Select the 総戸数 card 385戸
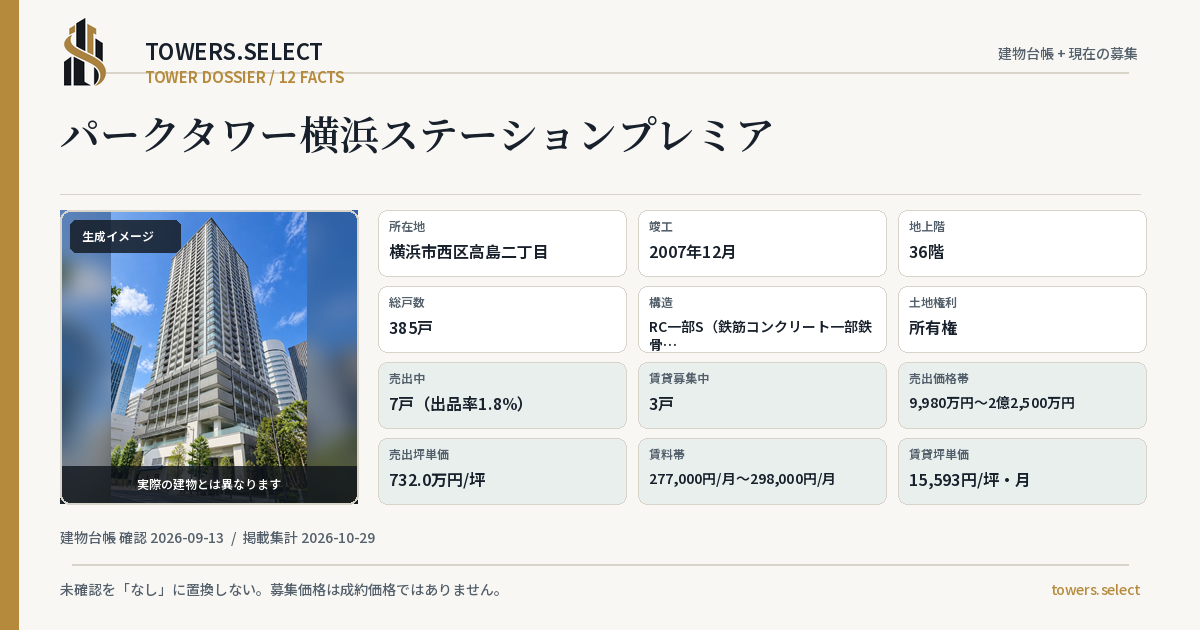 (x=502, y=319)
